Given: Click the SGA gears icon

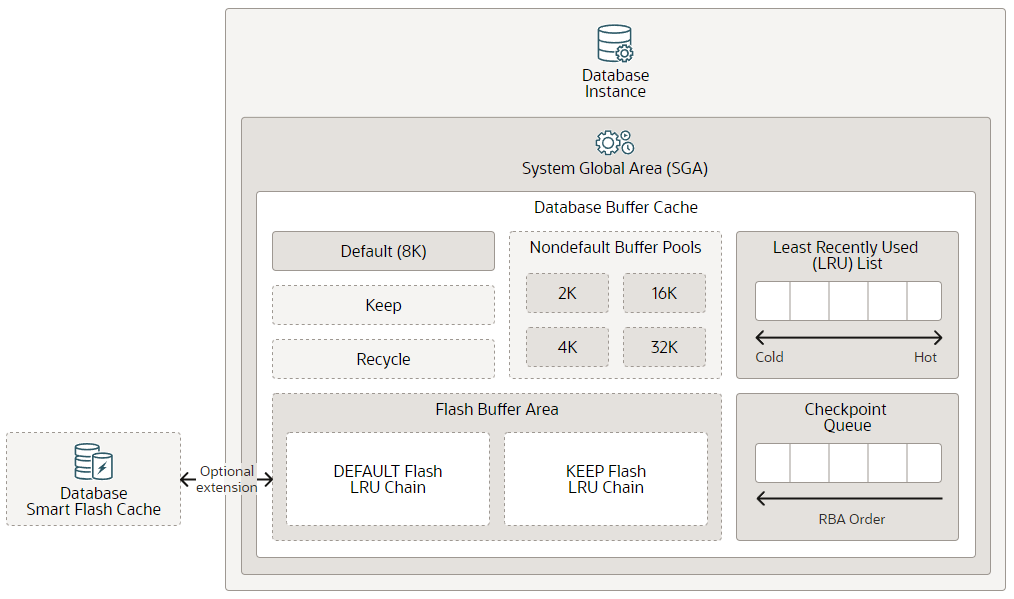Looking at the screenshot, I should click(615, 142).
